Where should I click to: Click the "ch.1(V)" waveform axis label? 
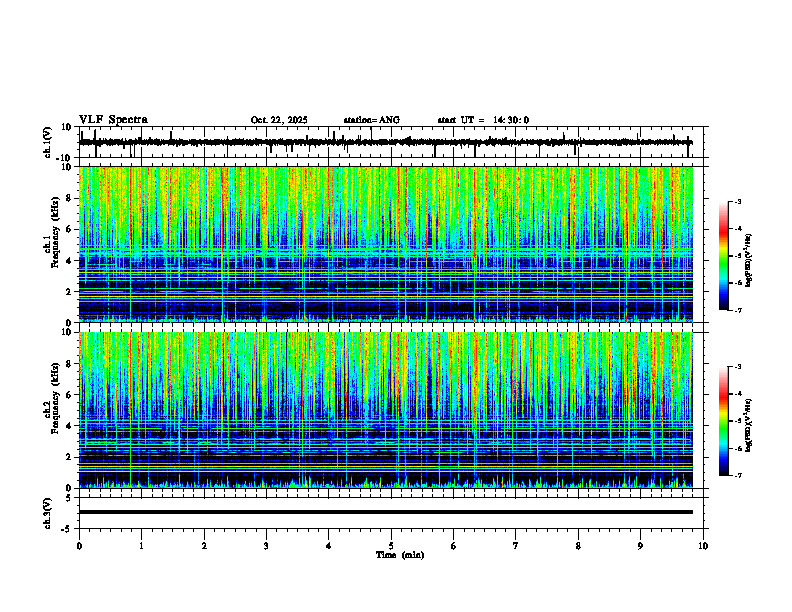tap(48, 142)
